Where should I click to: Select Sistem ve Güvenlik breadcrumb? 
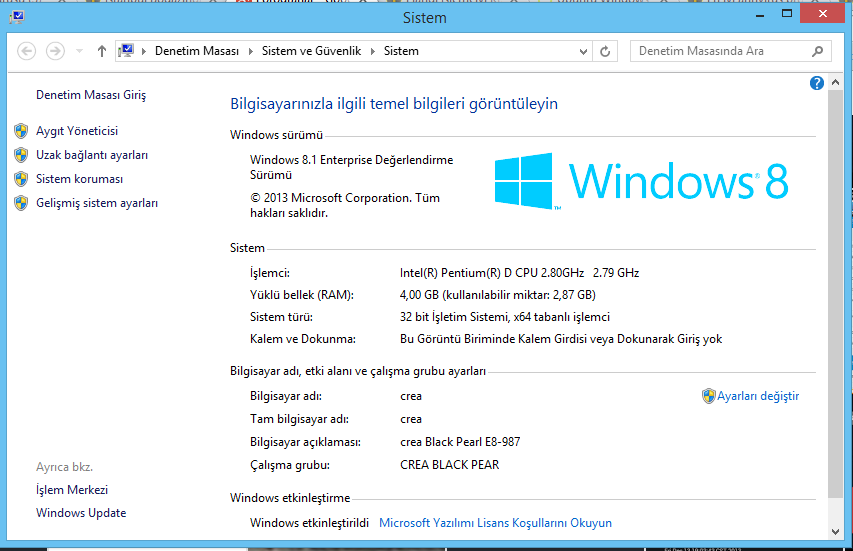pyautogui.click(x=311, y=51)
